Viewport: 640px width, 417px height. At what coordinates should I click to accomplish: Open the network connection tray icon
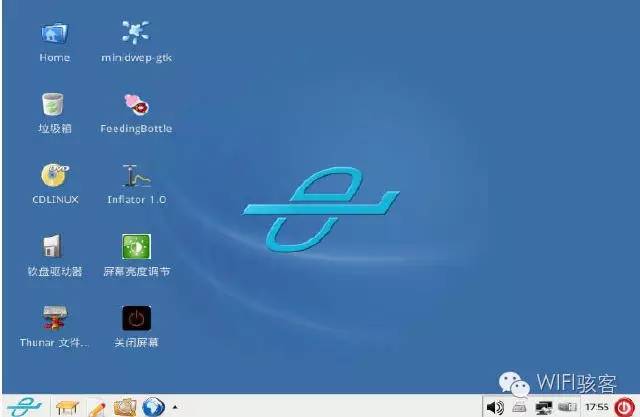544,407
